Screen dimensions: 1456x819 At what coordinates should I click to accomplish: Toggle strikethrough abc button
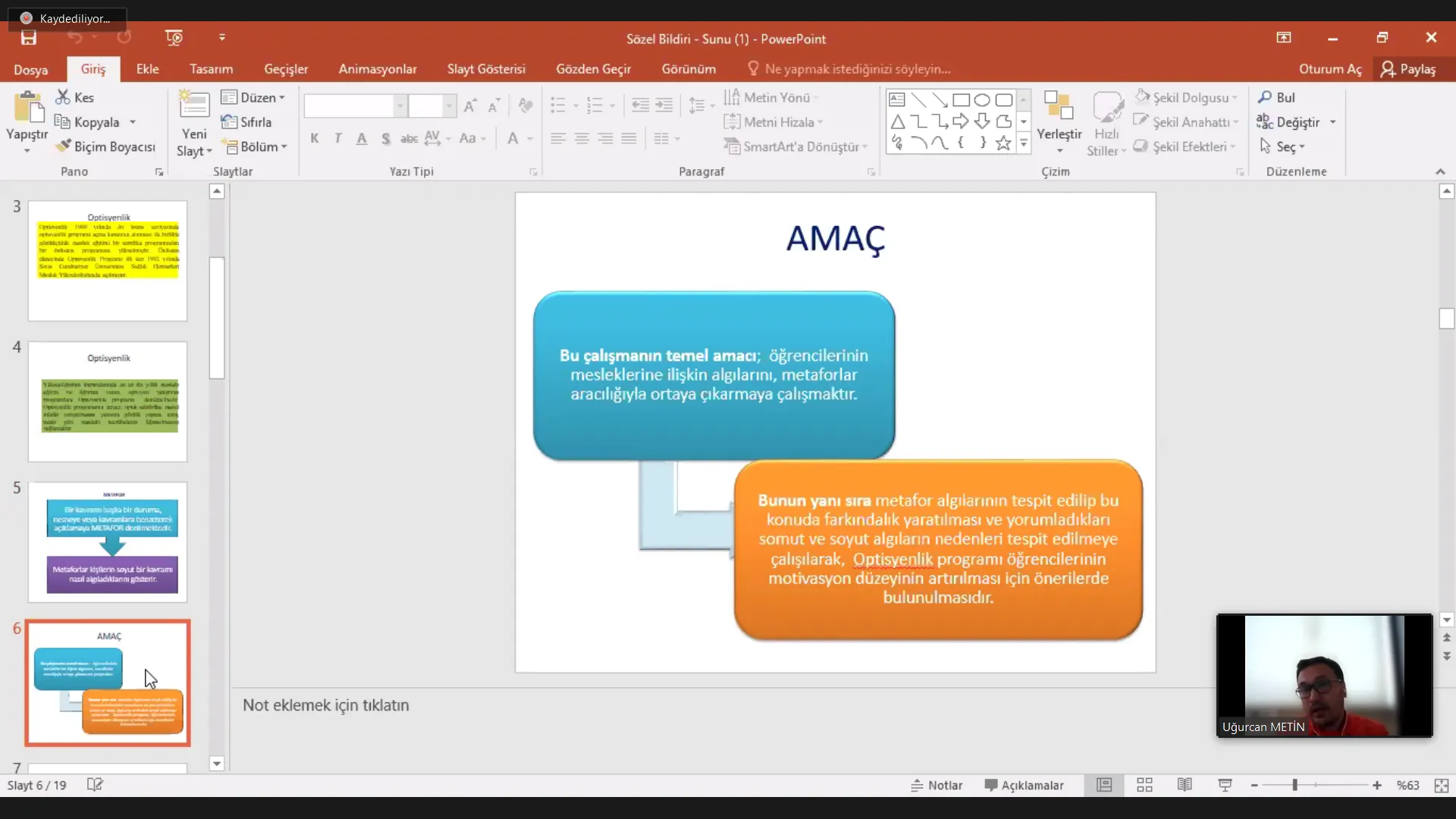click(409, 138)
